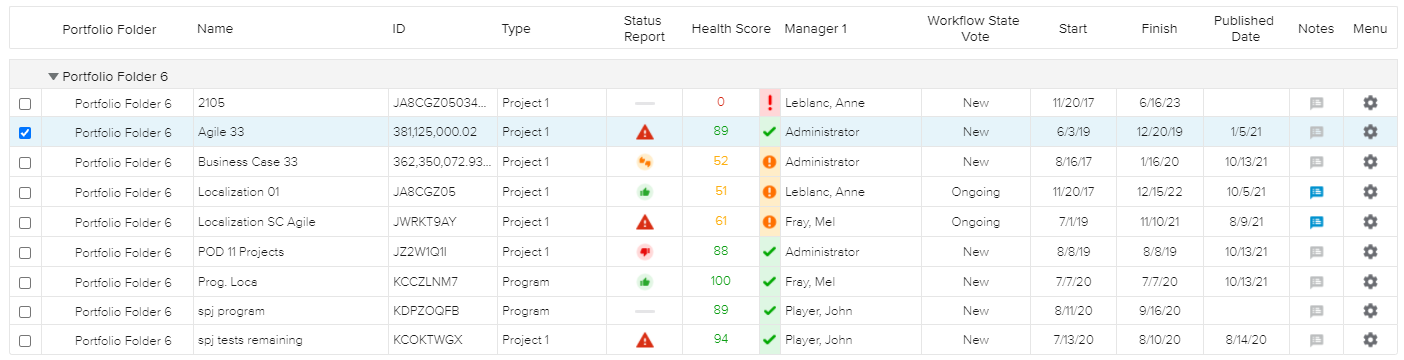Open the gear menu for 2105 row
Viewport: 1404px width, 360px height.
[1370, 102]
